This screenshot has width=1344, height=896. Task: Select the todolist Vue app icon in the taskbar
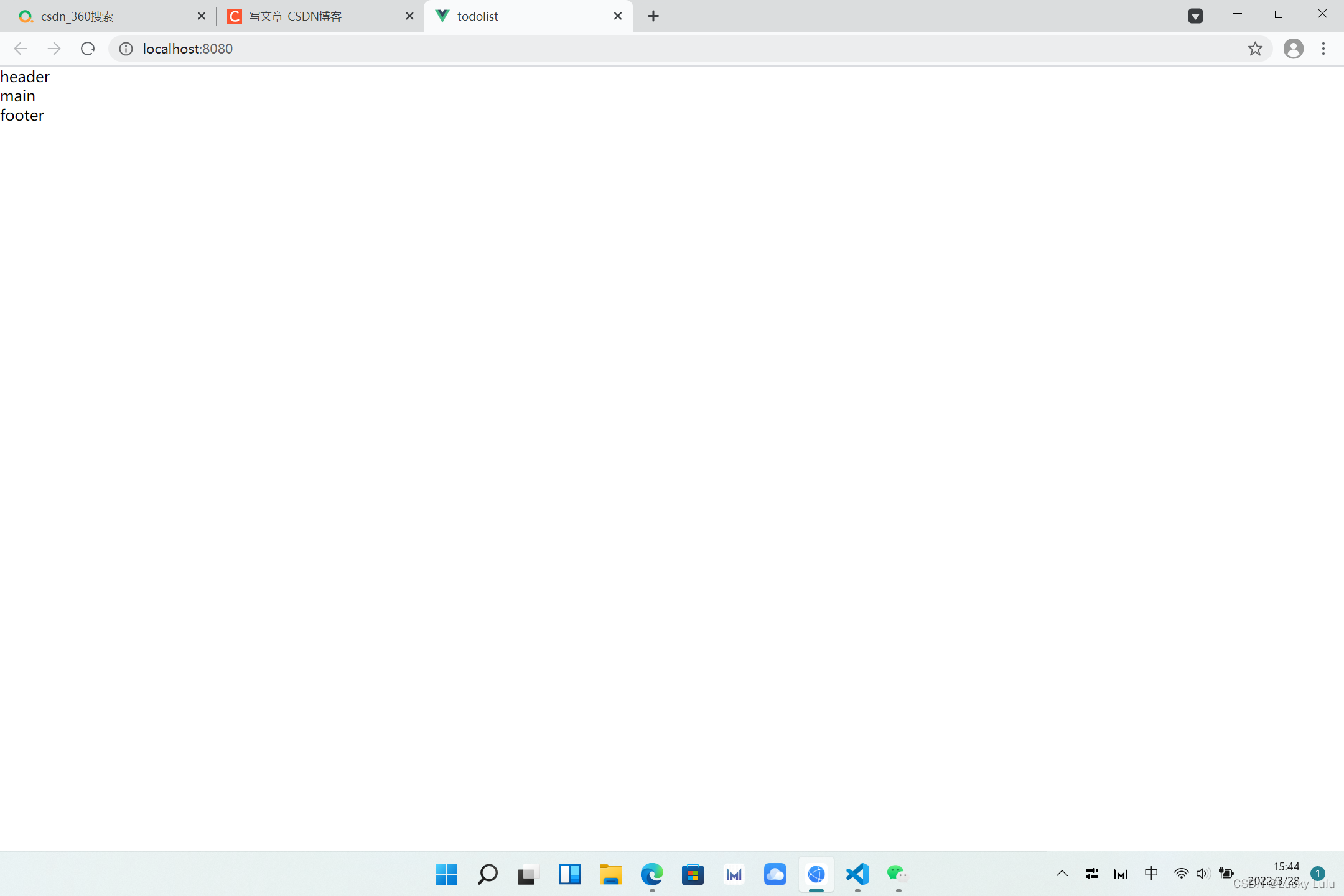(816, 874)
